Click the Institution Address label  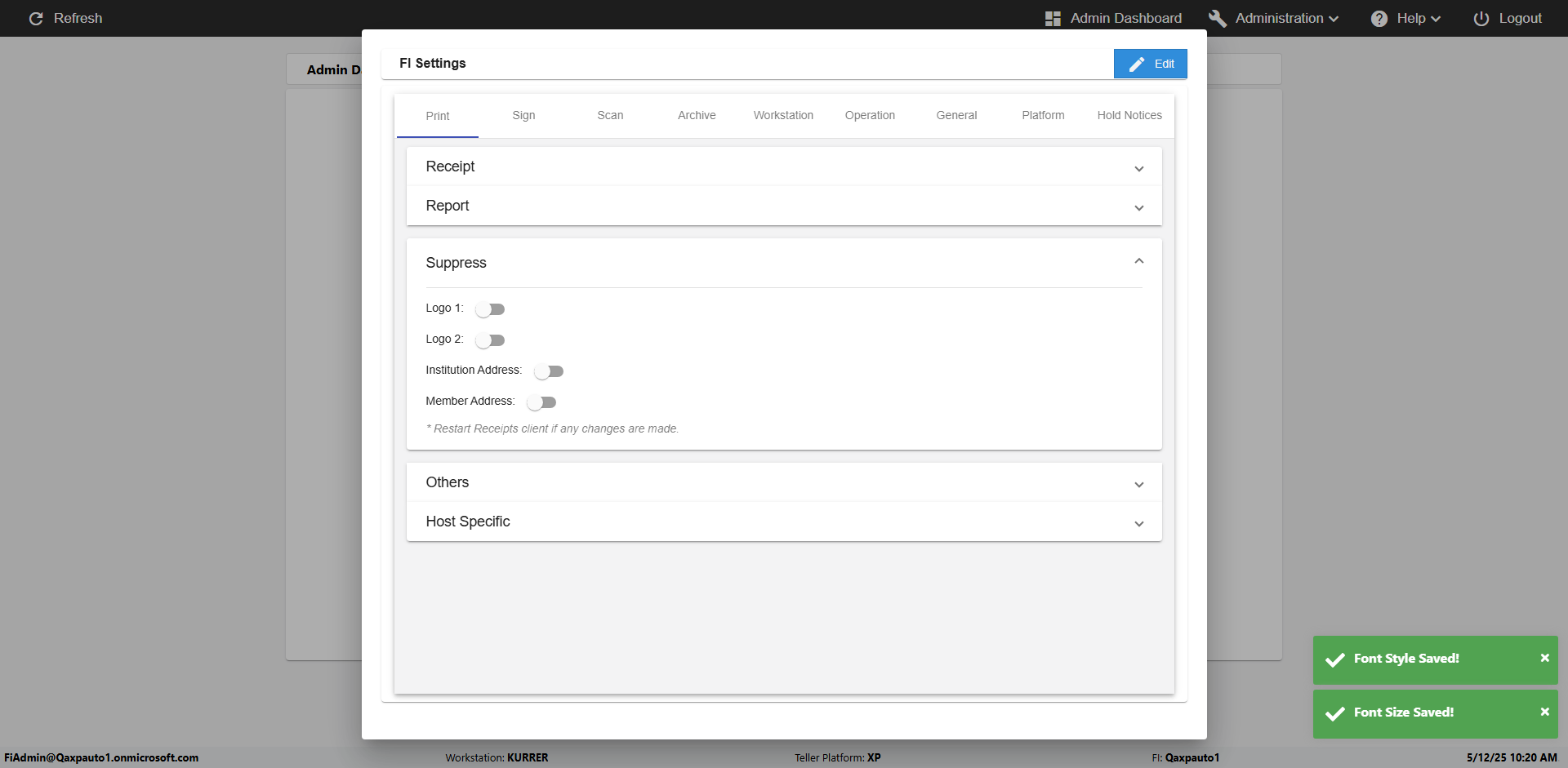tap(474, 370)
